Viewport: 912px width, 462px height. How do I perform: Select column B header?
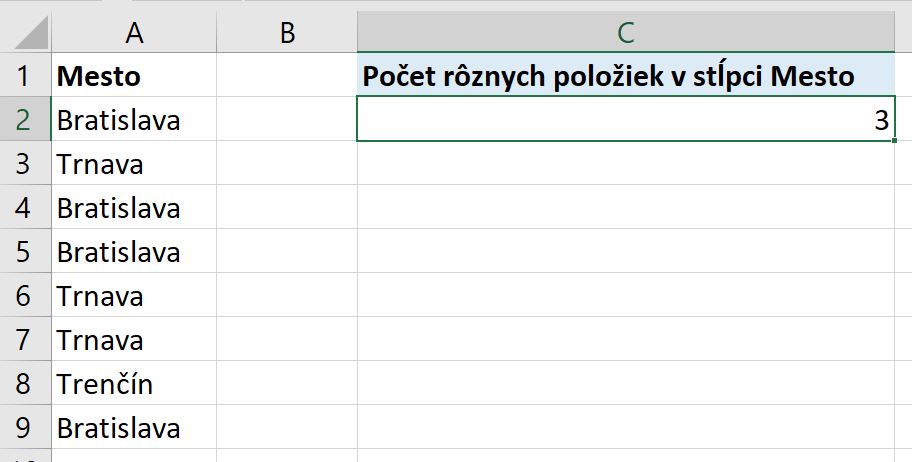(287, 33)
